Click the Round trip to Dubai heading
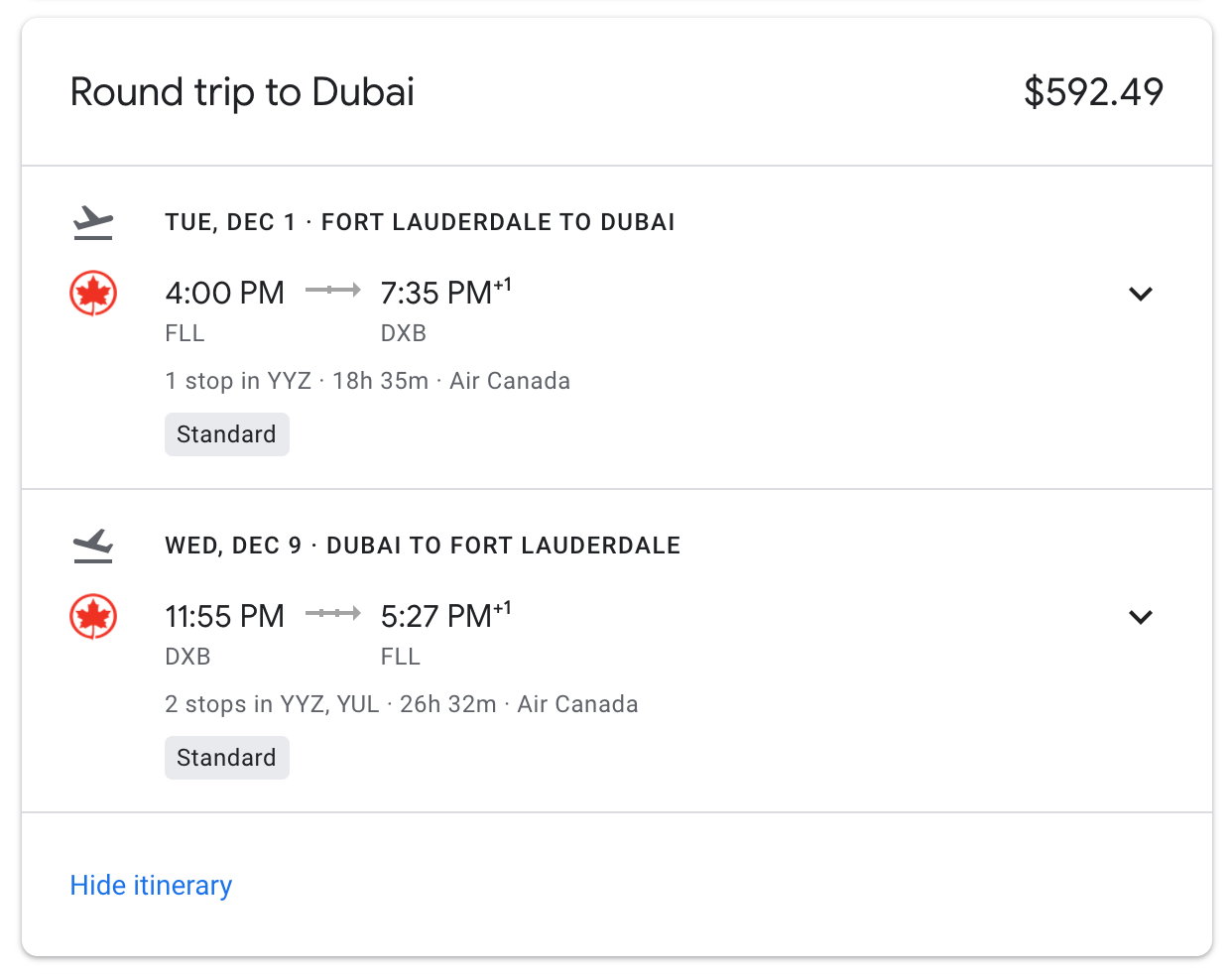This screenshot has height=974, width=1232. pos(242,92)
